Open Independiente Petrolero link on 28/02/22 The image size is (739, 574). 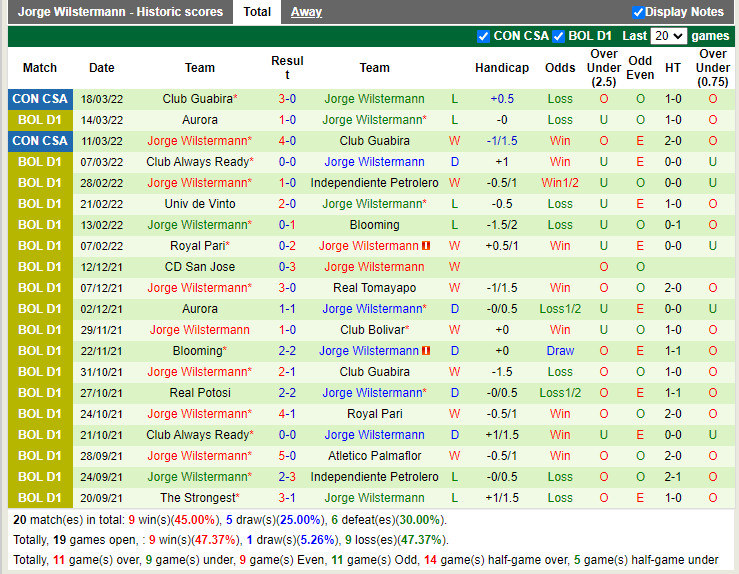[x=374, y=183]
